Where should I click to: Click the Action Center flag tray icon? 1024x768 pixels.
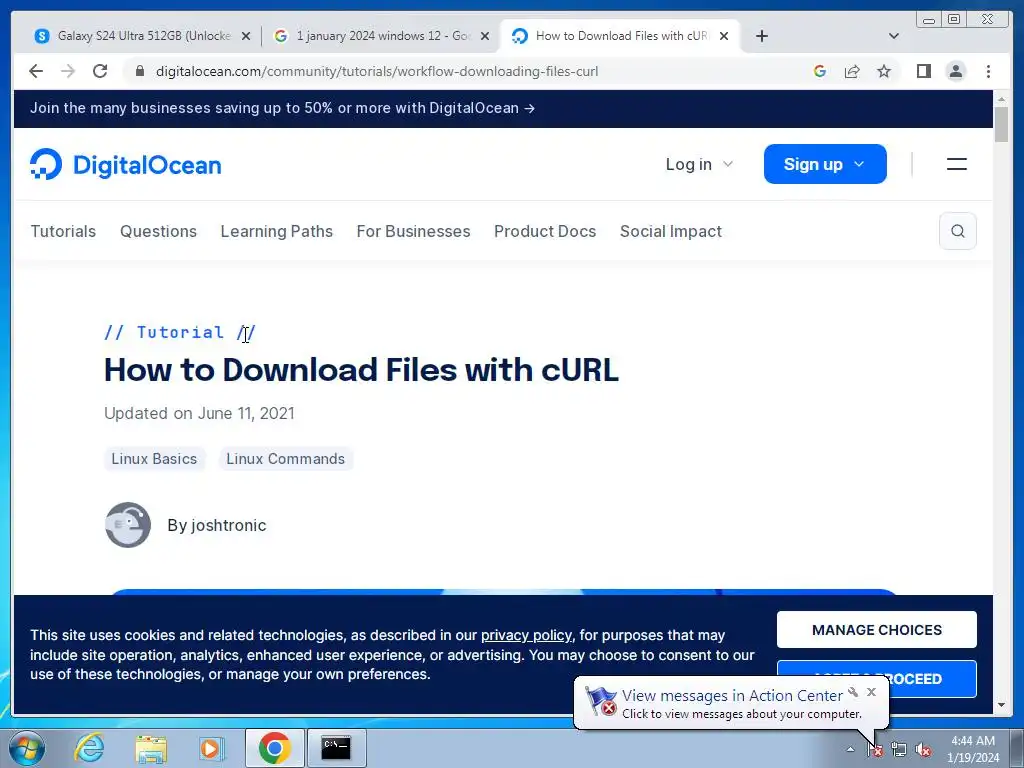point(875,750)
